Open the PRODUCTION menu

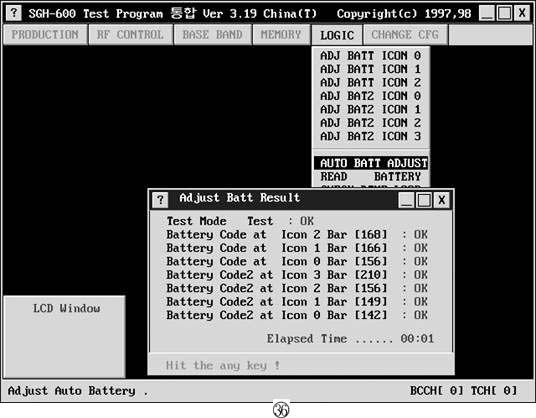click(45, 35)
